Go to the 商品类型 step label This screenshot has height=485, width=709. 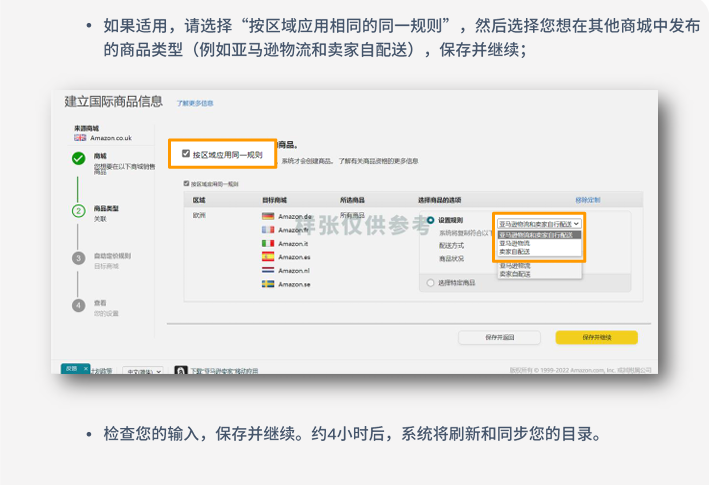click(x=106, y=208)
